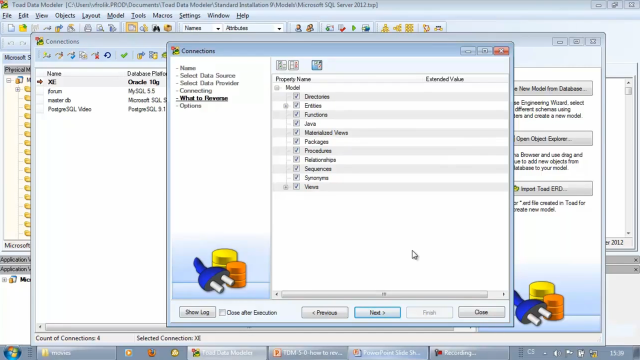Screen dimensions: 640x360
Task: Click the binoculars Find icon
Action: [156, 28]
